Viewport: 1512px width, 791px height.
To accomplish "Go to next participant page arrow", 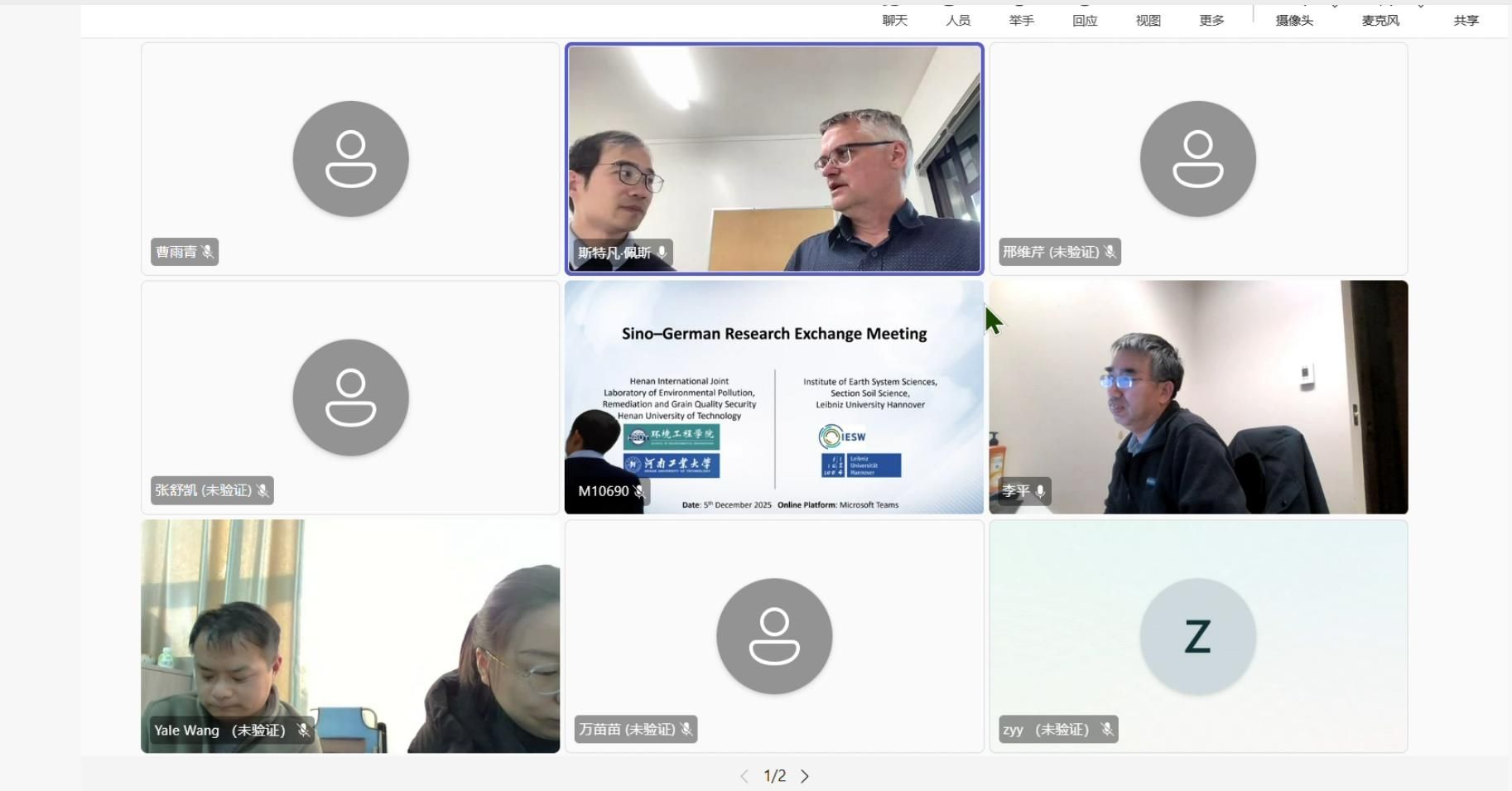I will 805,776.
